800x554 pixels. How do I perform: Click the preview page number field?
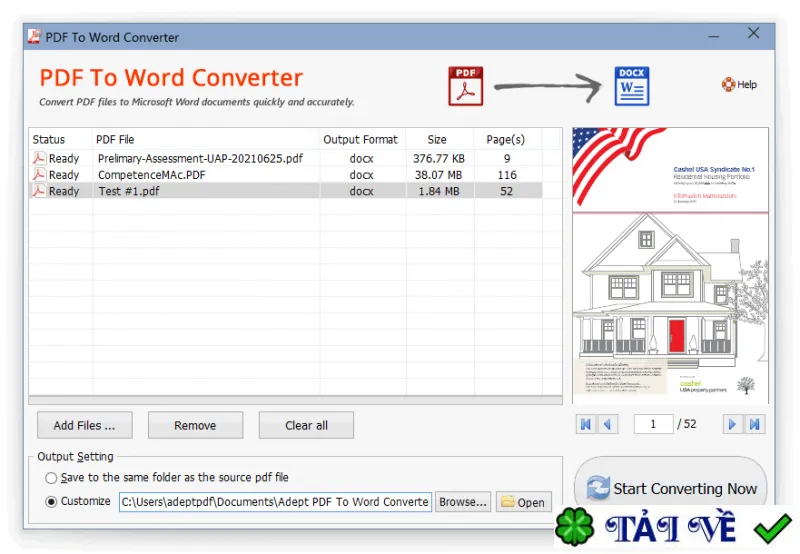653,424
